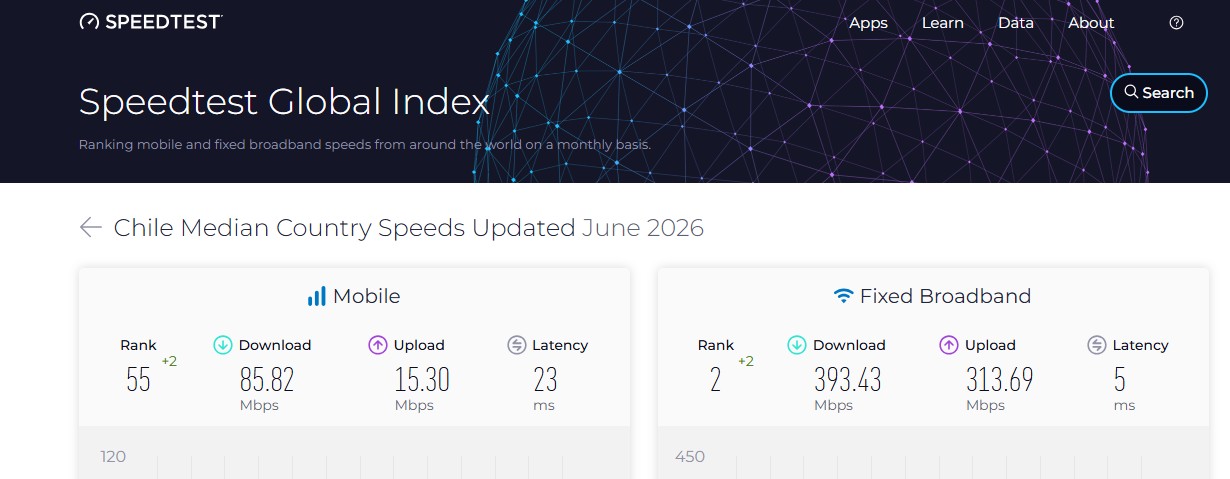1230x479 pixels.
Task: Click the Fixed Broadband wifi icon
Action: coord(843,296)
